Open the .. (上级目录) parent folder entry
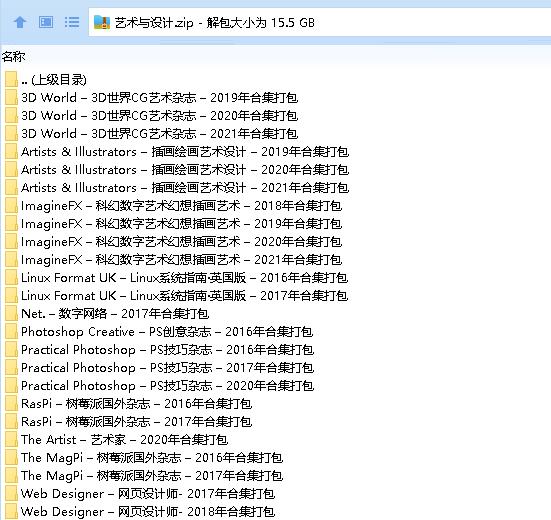 (x=54, y=80)
